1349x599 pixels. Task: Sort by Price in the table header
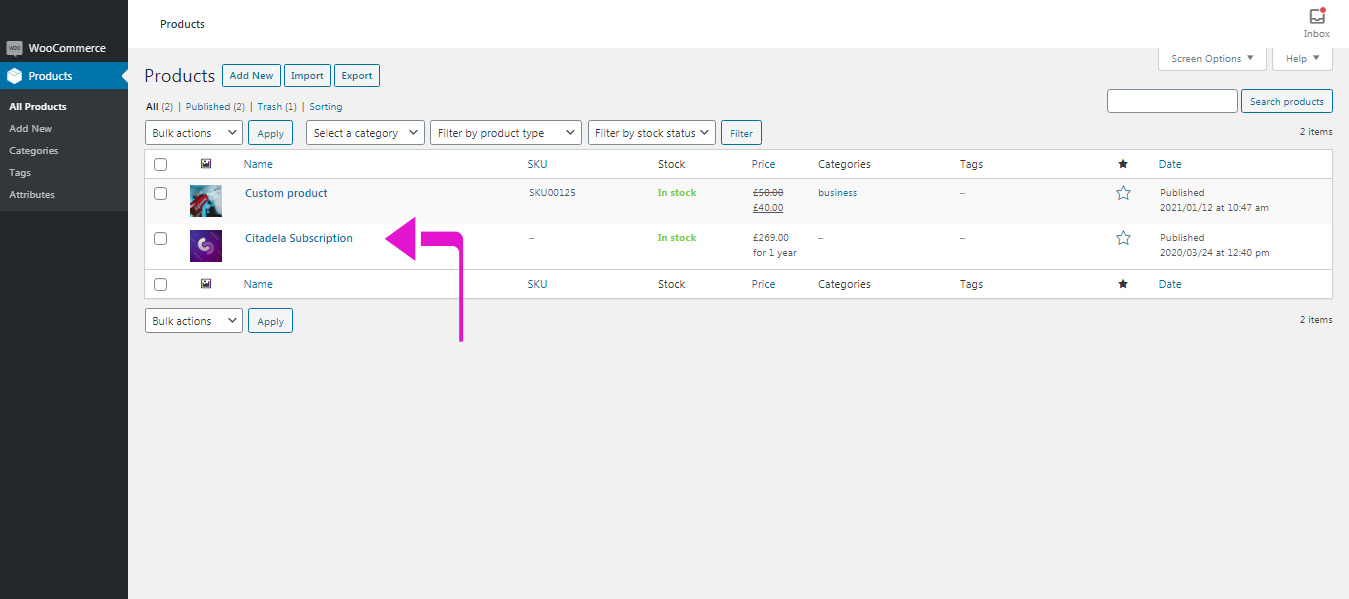coord(764,164)
